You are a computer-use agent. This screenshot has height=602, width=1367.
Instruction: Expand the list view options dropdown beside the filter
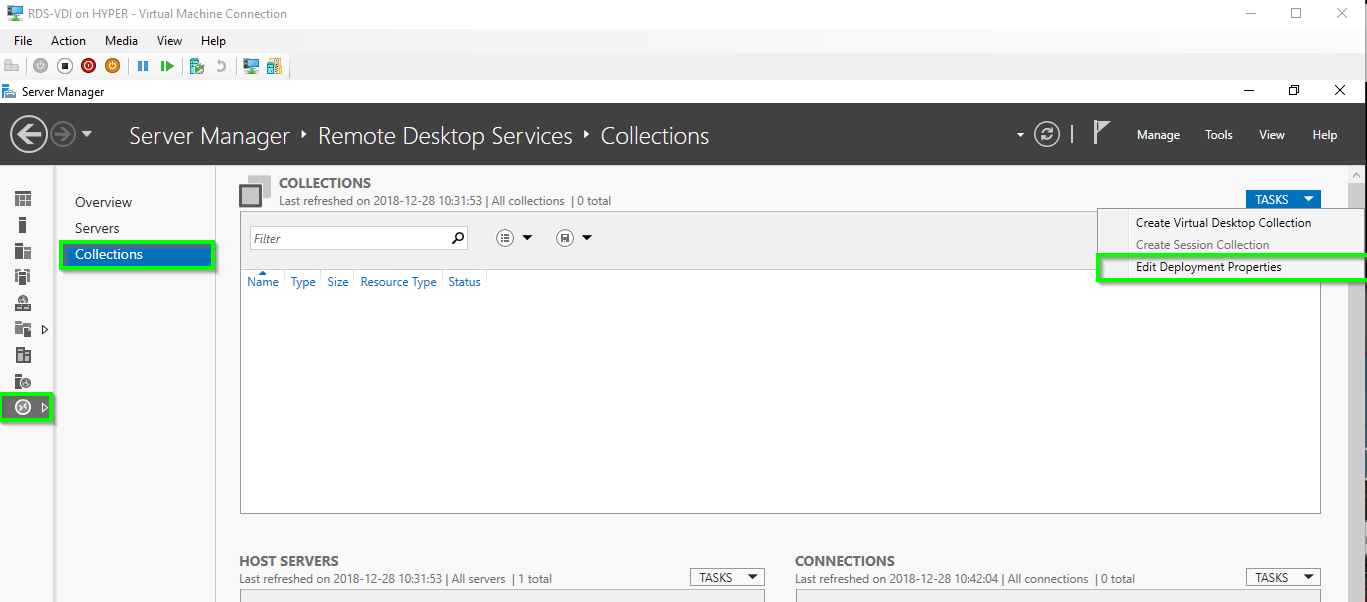[515, 238]
